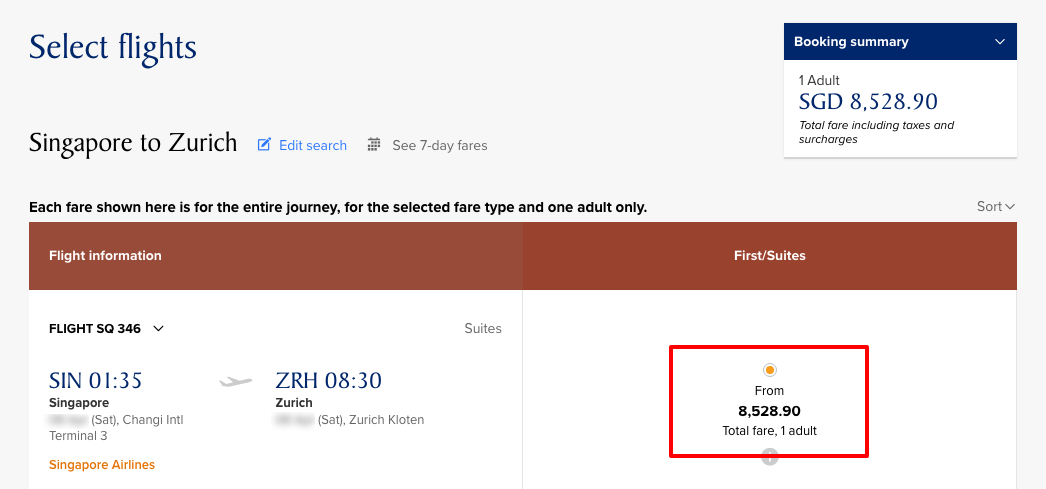The height and width of the screenshot is (489, 1046).
Task: Click the SIN 01:35 departure time
Action: [96, 381]
